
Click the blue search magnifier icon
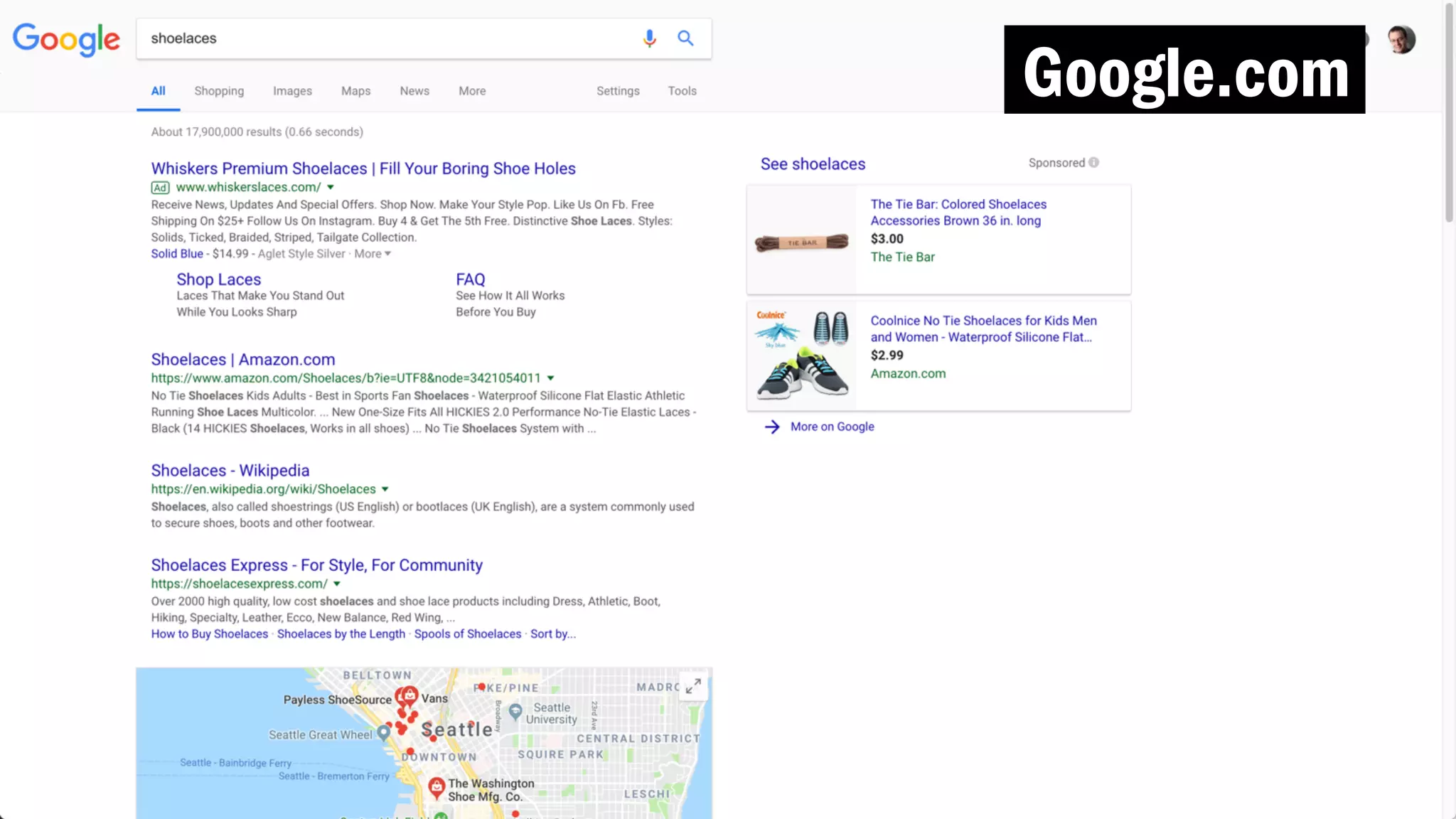click(685, 38)
